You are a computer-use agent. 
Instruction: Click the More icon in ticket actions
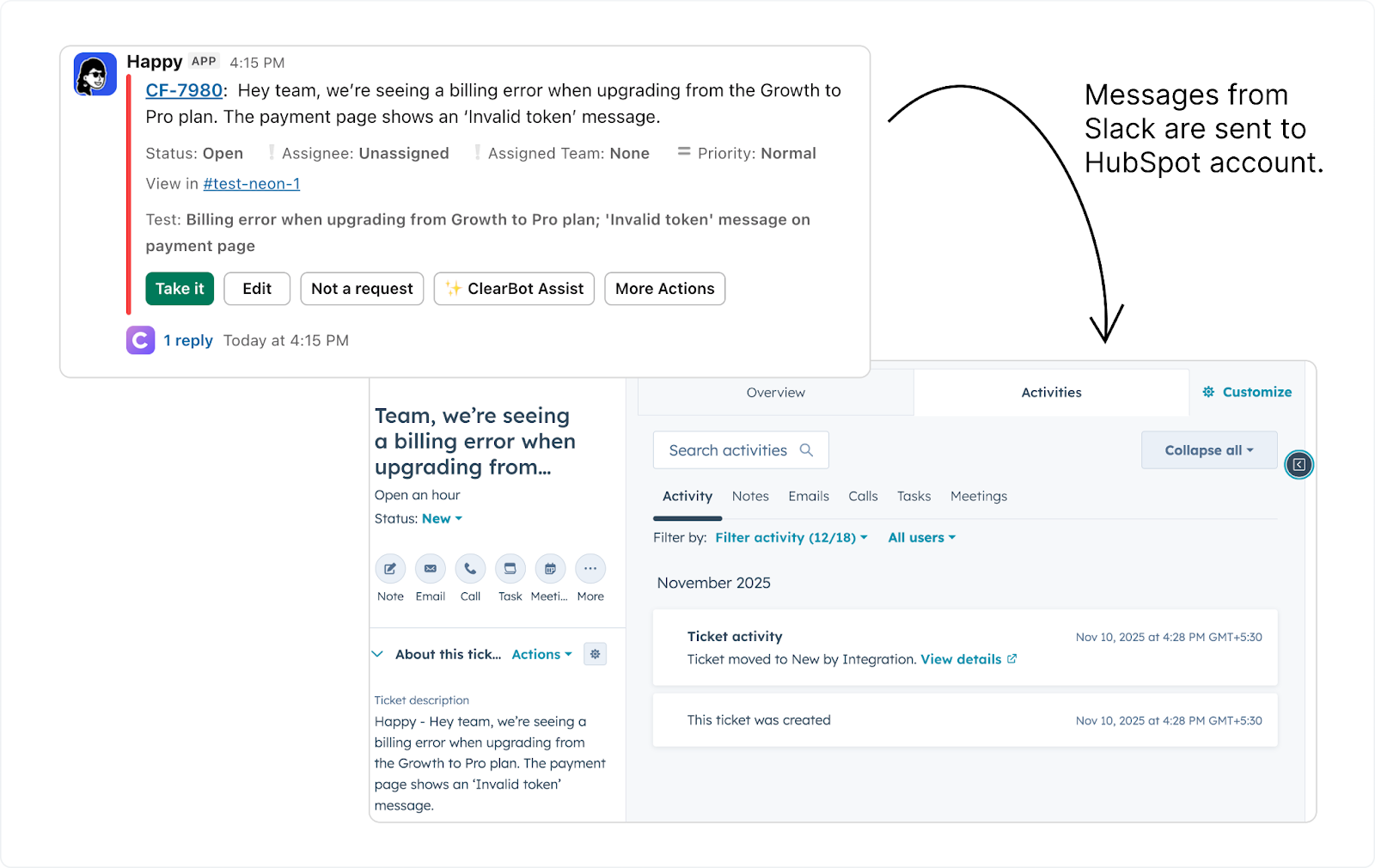pyautogui.click(x=590, y=569)
